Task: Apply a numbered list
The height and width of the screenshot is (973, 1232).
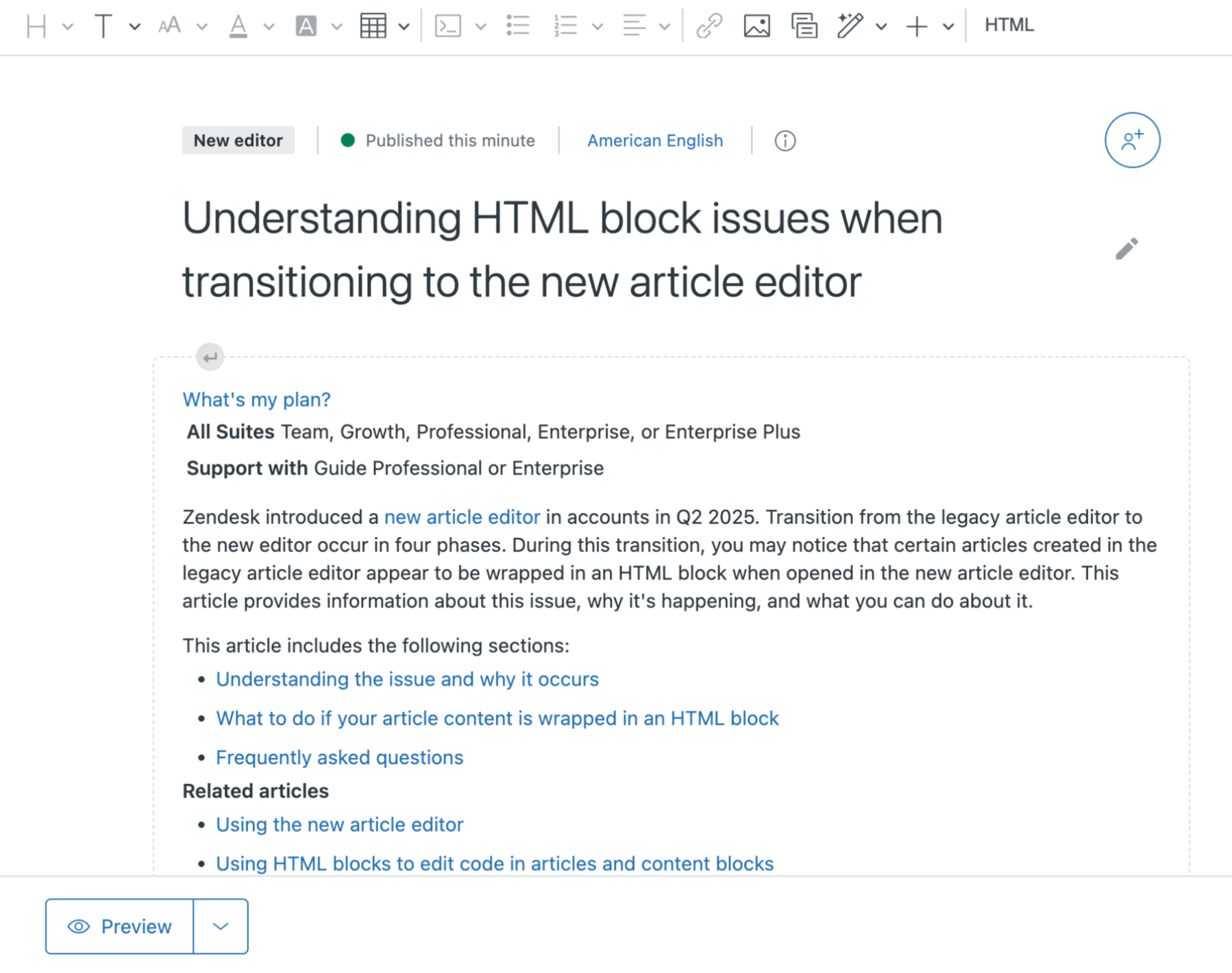Action: (x=565, y=26)
